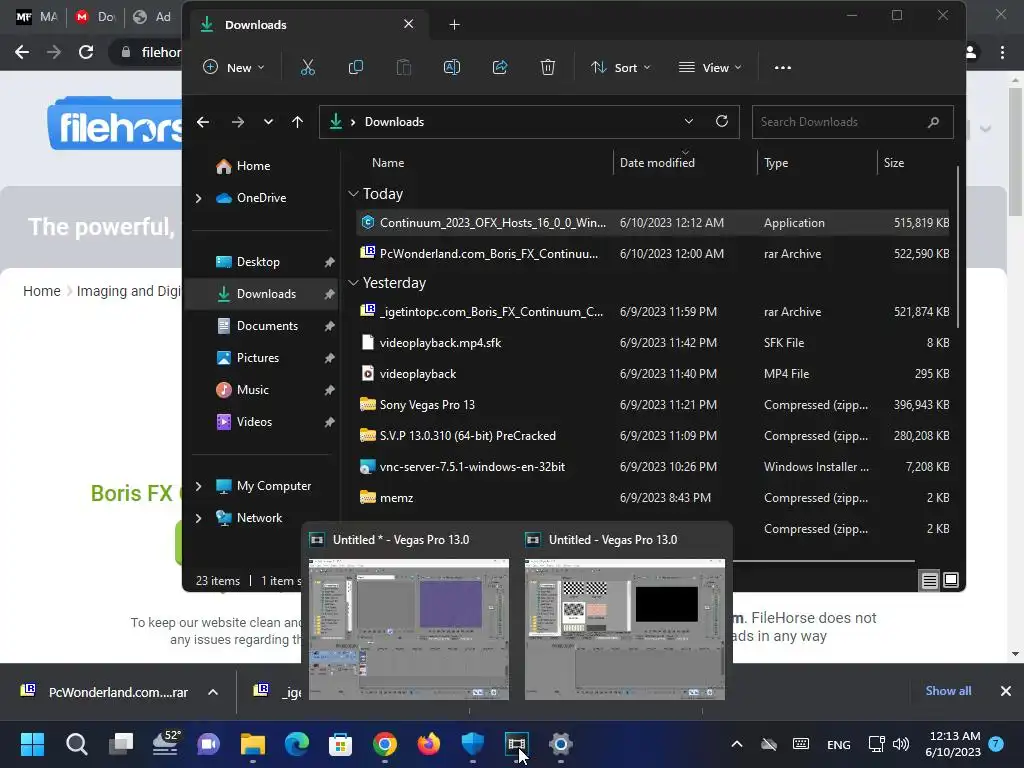Open the New item dropdown
Viewport: 1024px width, 768px height.
(x=234, y=67)
